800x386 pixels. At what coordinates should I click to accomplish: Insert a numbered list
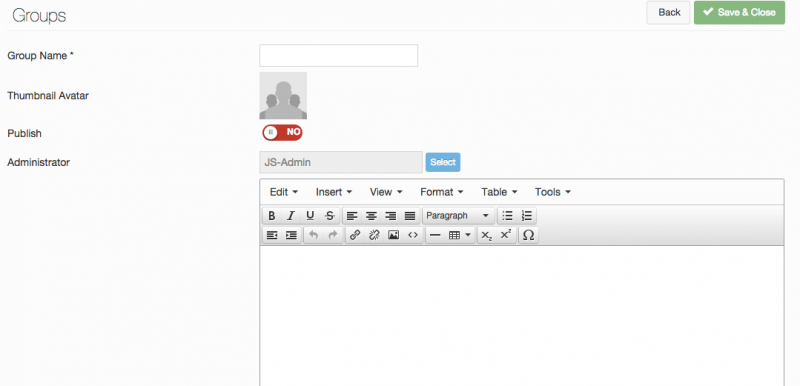point(527,216)
